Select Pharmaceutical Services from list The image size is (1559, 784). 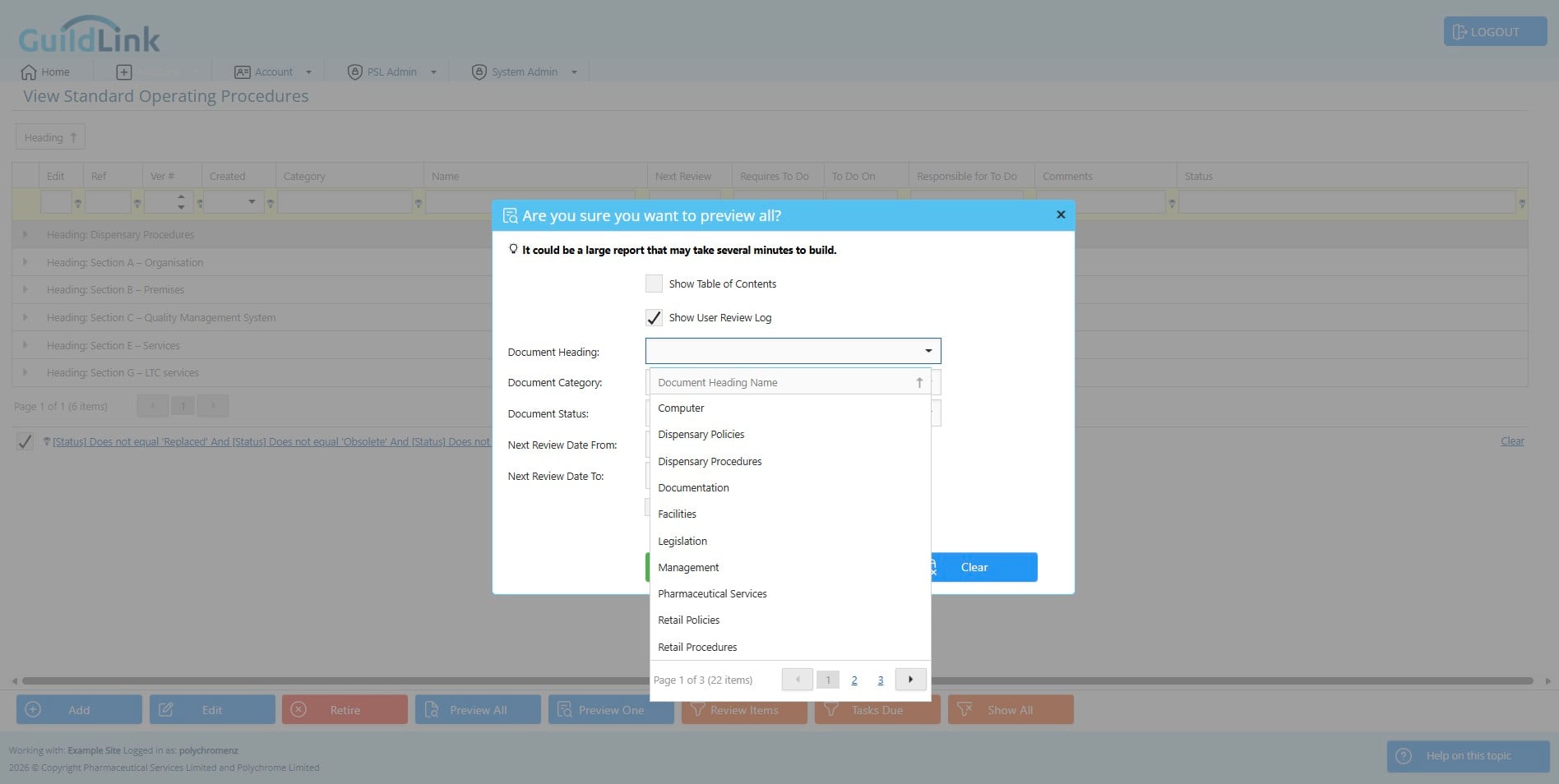tap(790, 593)
